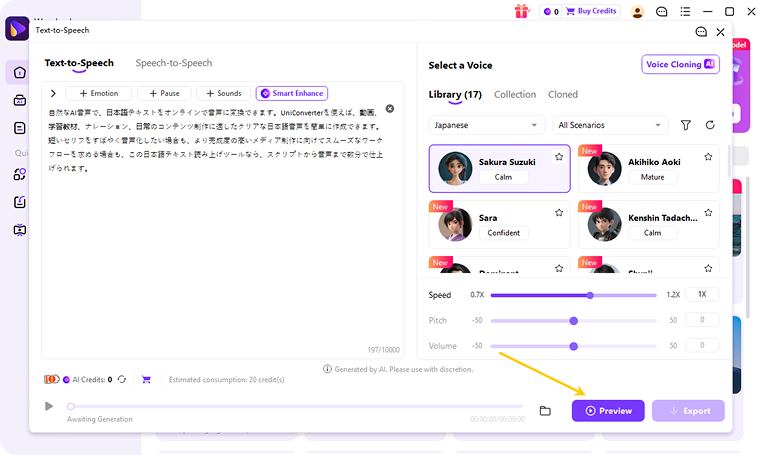Clear the text with the X icon
Screen dimensions: 764x455
pos(390,109)
